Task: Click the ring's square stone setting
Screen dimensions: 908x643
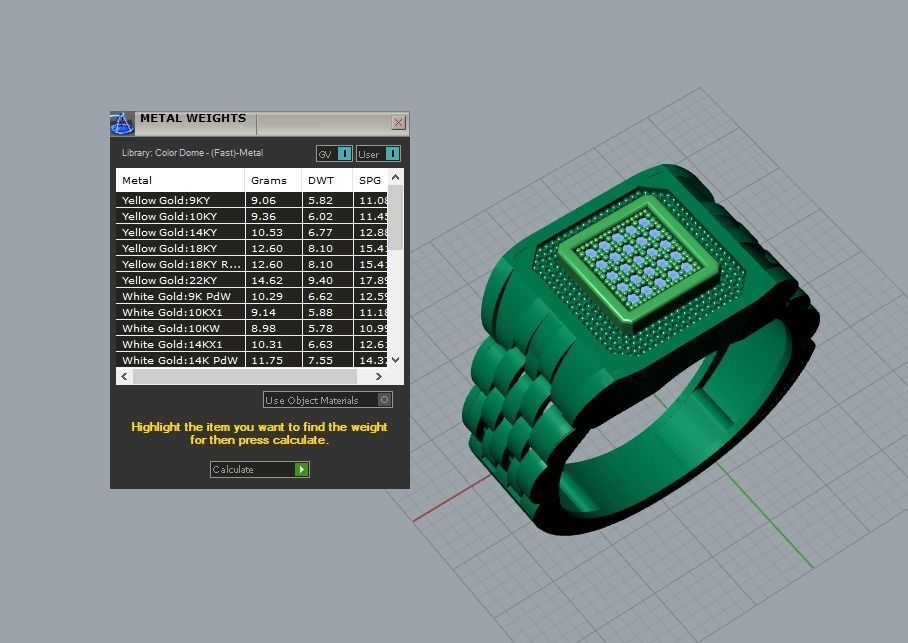Action: [640, 265]
